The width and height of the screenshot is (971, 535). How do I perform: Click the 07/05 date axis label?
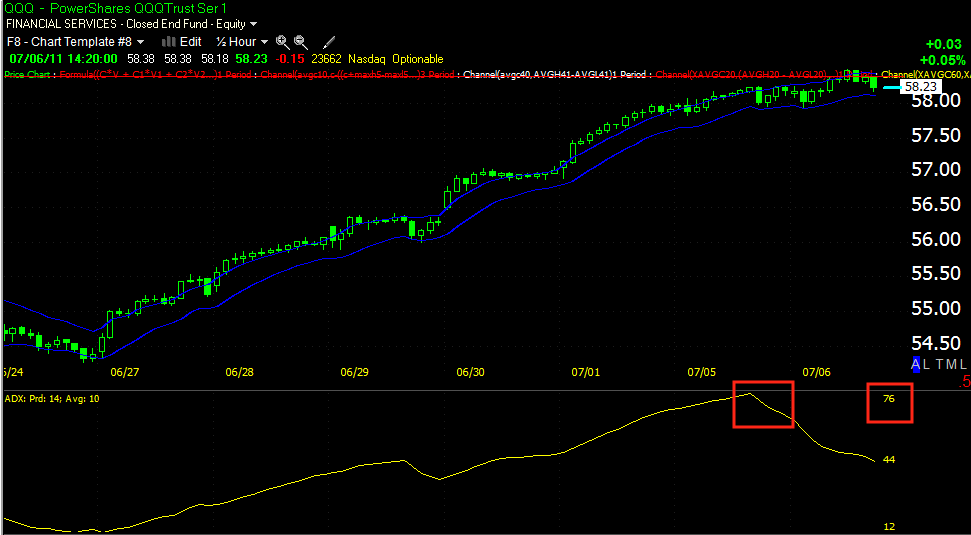point(701,373)
